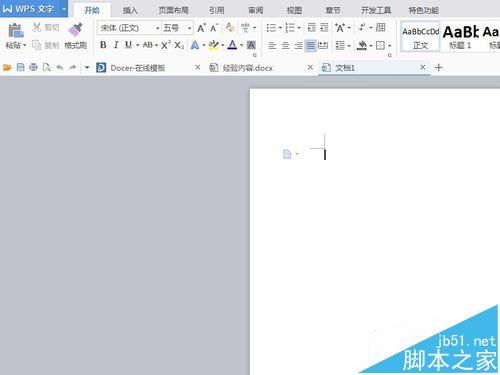Click distributed alignment icon
Image resolution: width=500 pixels, height=375 pixels.
click(x=323, y=45)
